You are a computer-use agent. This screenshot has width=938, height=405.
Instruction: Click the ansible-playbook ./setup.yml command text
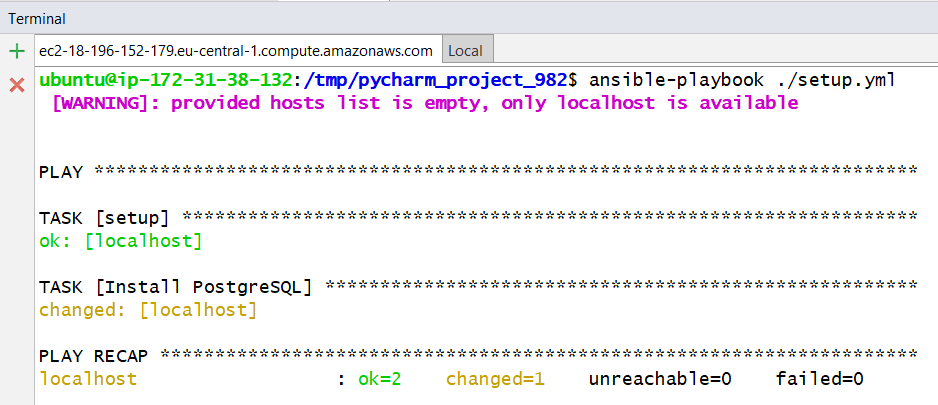pyautogui.click(x=742, y=80)
